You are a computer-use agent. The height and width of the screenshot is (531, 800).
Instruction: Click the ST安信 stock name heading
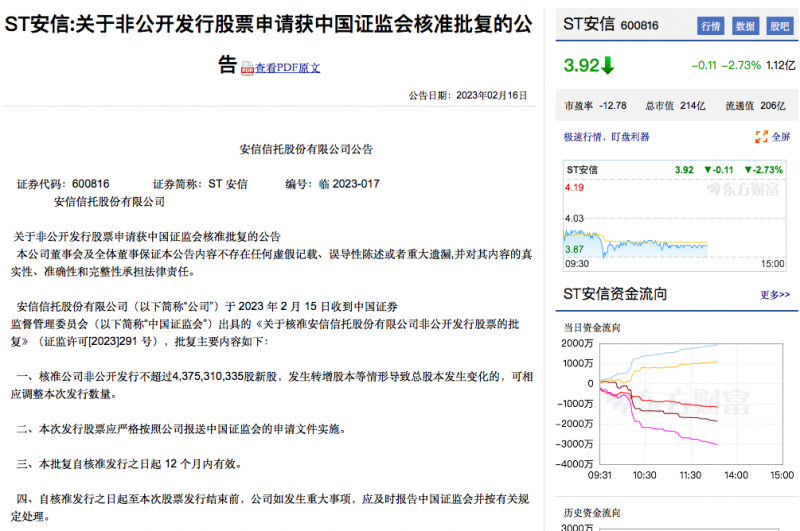(589, 24)
